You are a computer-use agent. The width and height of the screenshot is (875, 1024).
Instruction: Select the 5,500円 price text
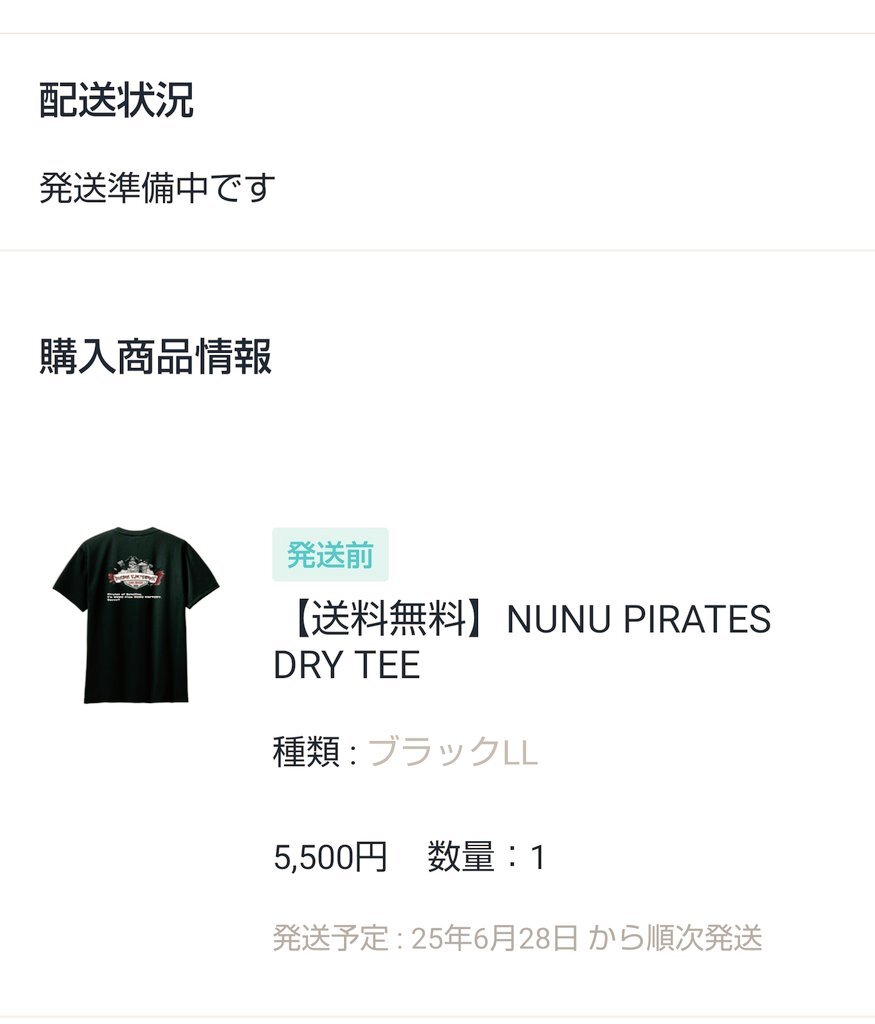tap(330, 857)
